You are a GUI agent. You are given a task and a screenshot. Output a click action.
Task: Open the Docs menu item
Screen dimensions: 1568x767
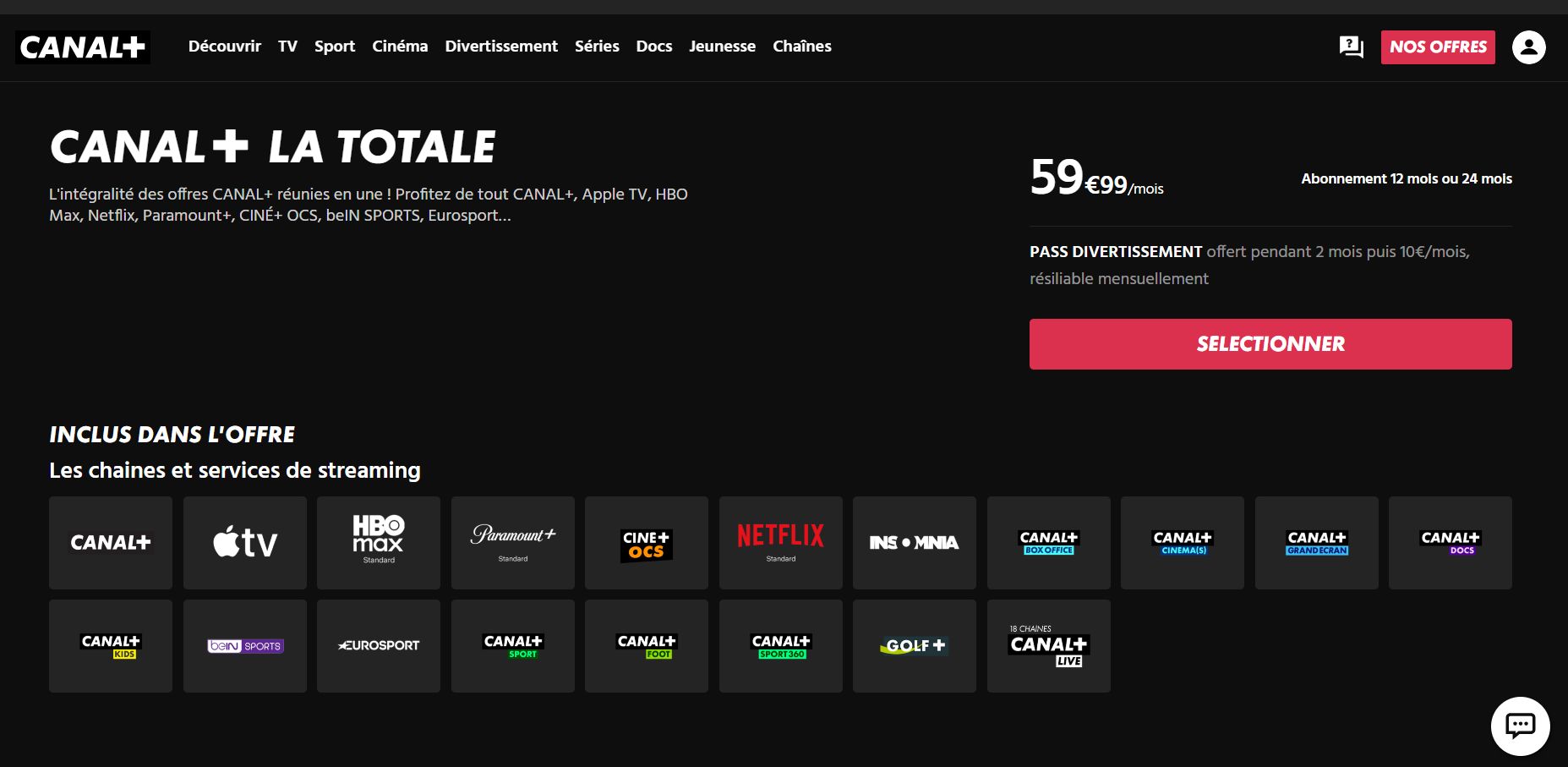(x=654, y=47)
